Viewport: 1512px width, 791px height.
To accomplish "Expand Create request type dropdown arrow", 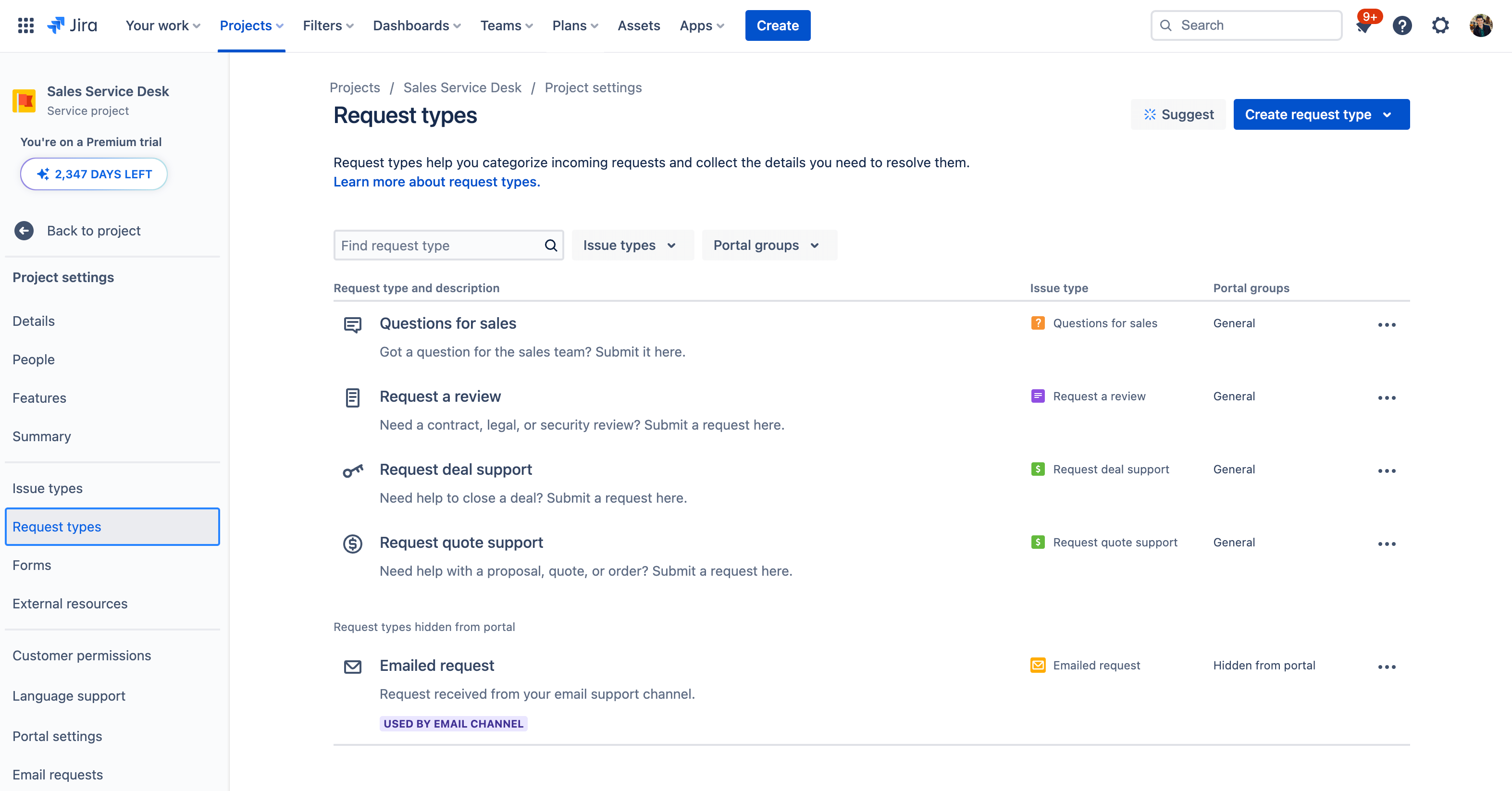I will click(x=1392, y=114).
